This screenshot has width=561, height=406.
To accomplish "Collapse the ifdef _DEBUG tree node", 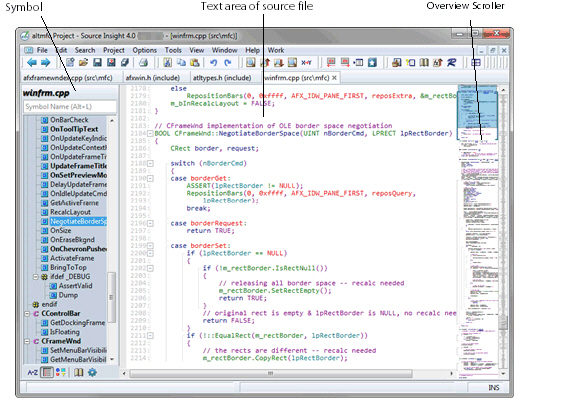I will [x=35, y=277].
